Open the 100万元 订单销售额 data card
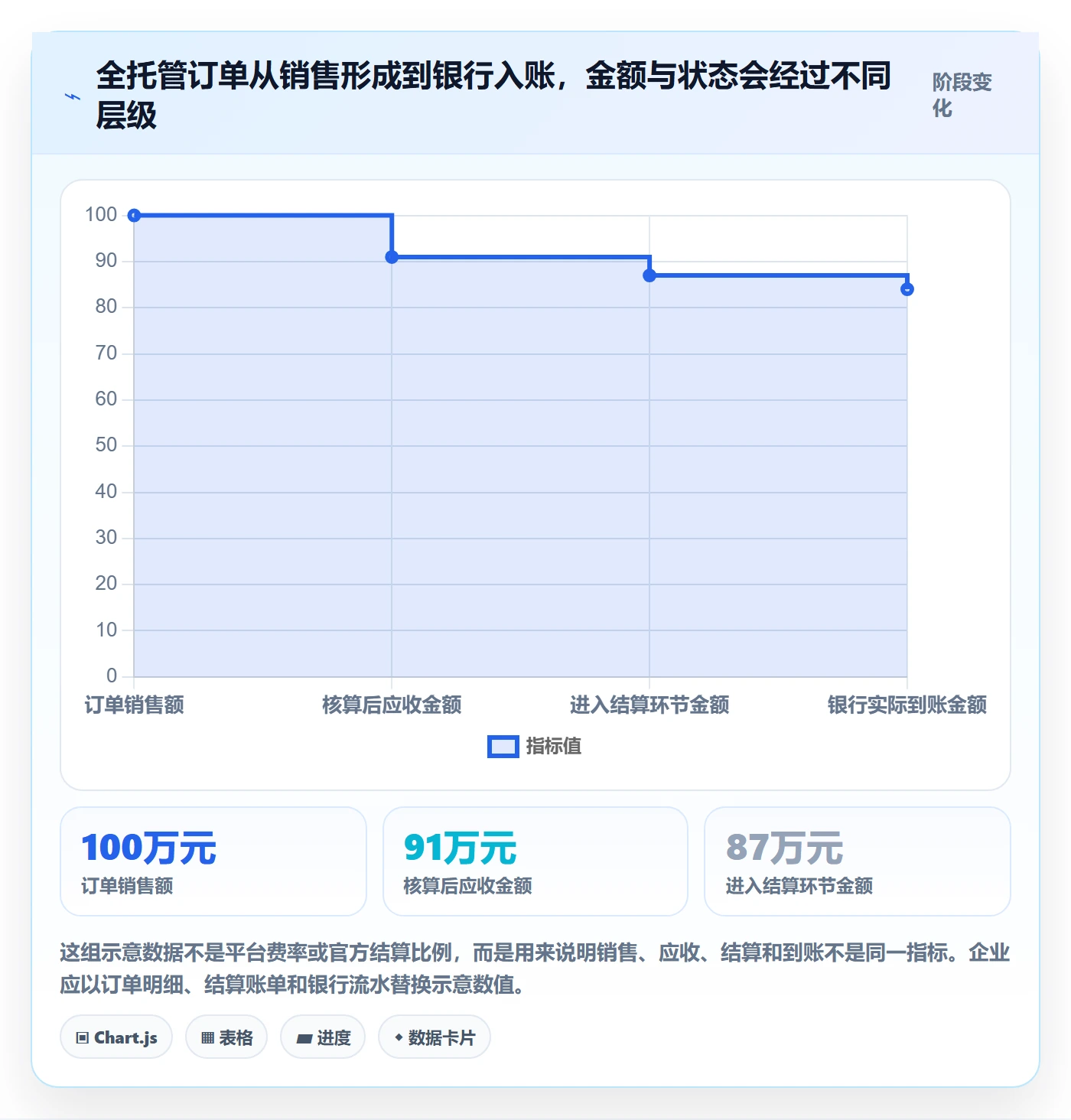The width and height of the screenshot is (1071, 1120). (x=213, y=861)
